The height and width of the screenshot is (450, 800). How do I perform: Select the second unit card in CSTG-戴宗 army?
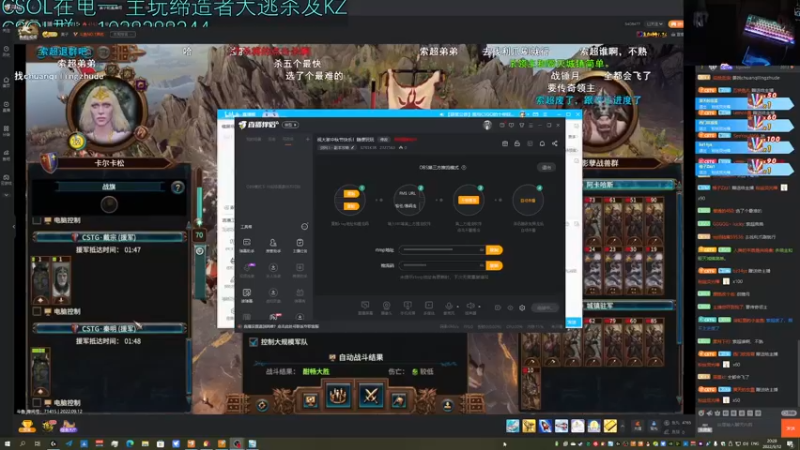pyautogui.click(x=61, y=281)
